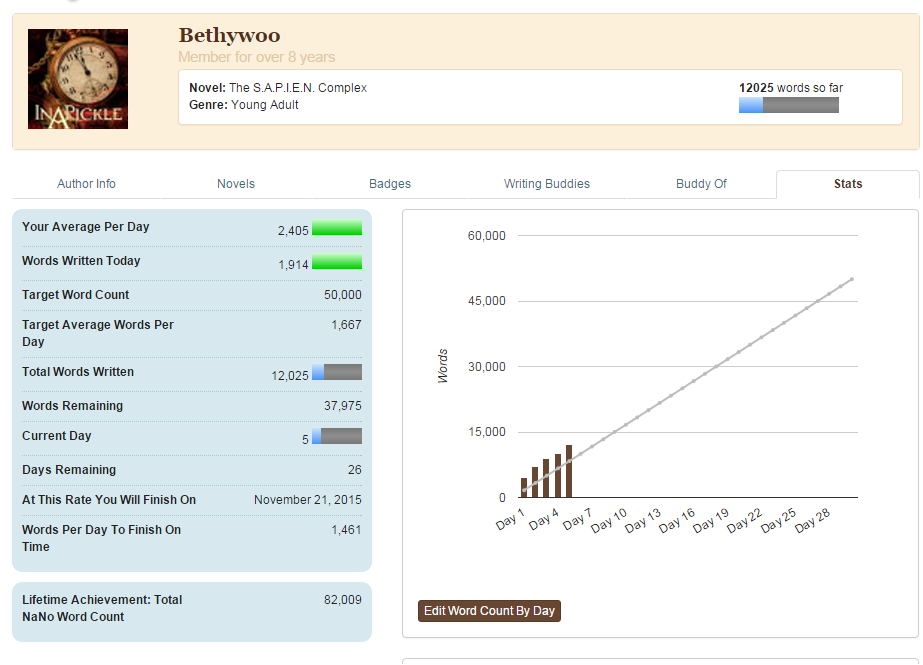Click the Lifetime Achievement word count value

click(x=342, y=600)
